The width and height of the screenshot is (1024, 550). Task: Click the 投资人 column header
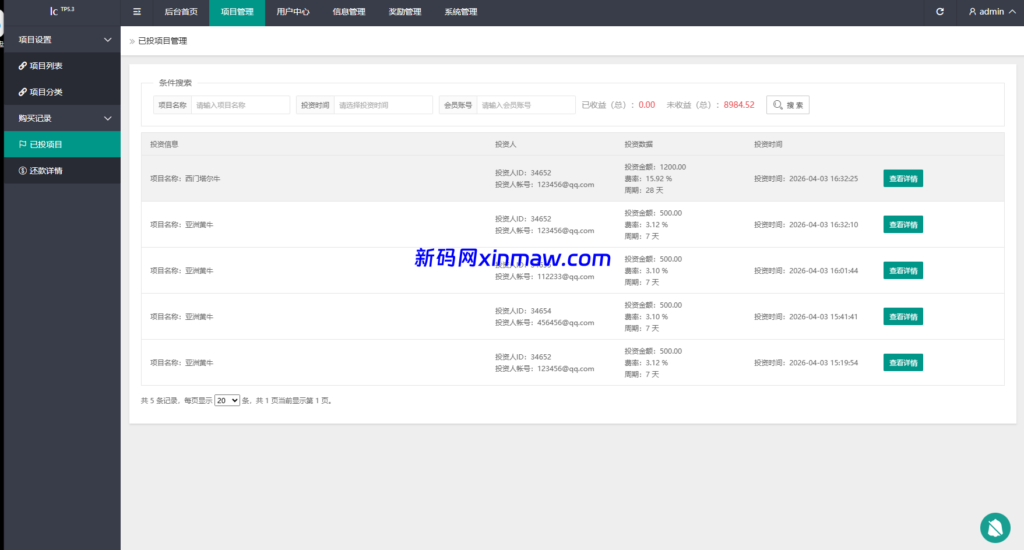point(505,144)
